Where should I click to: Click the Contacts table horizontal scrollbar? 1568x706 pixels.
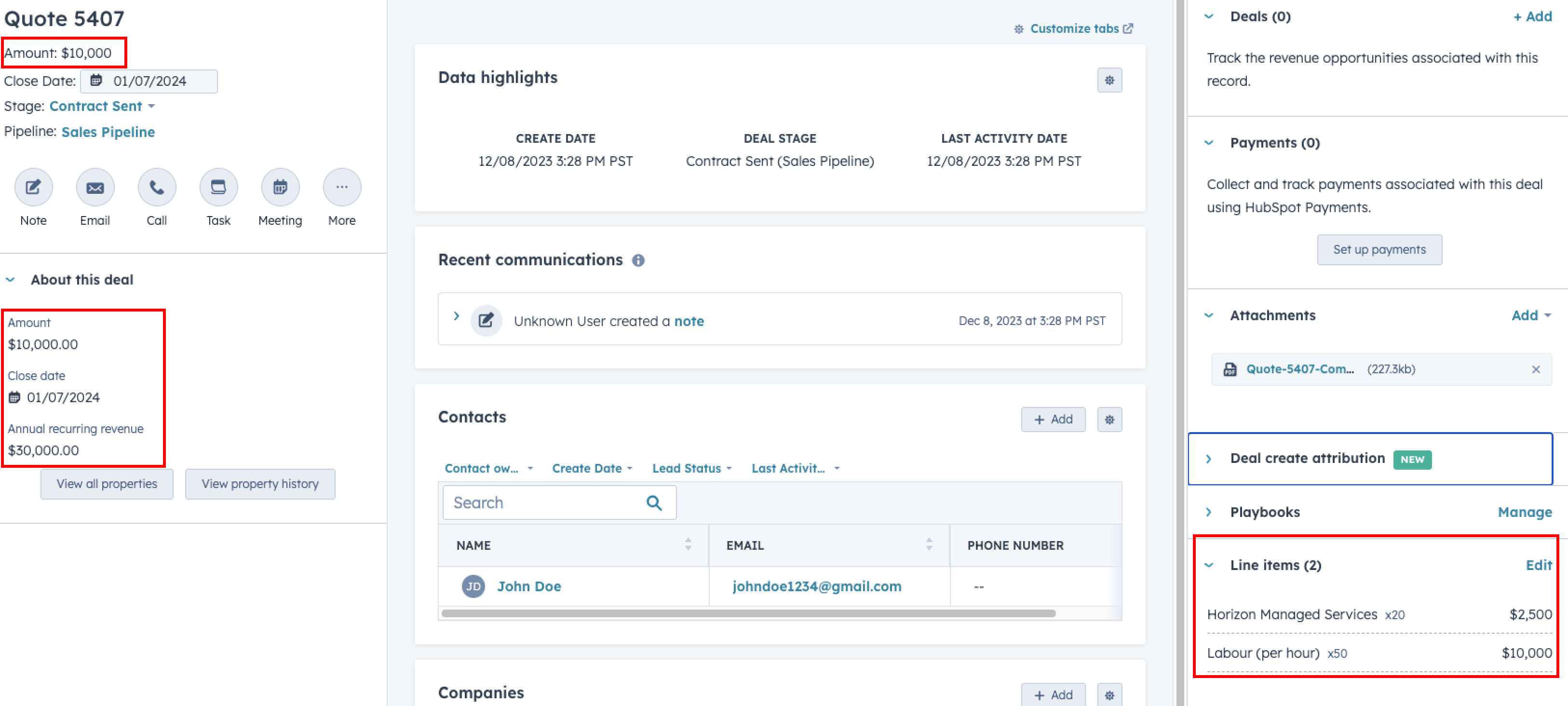[x=748, y=613]
